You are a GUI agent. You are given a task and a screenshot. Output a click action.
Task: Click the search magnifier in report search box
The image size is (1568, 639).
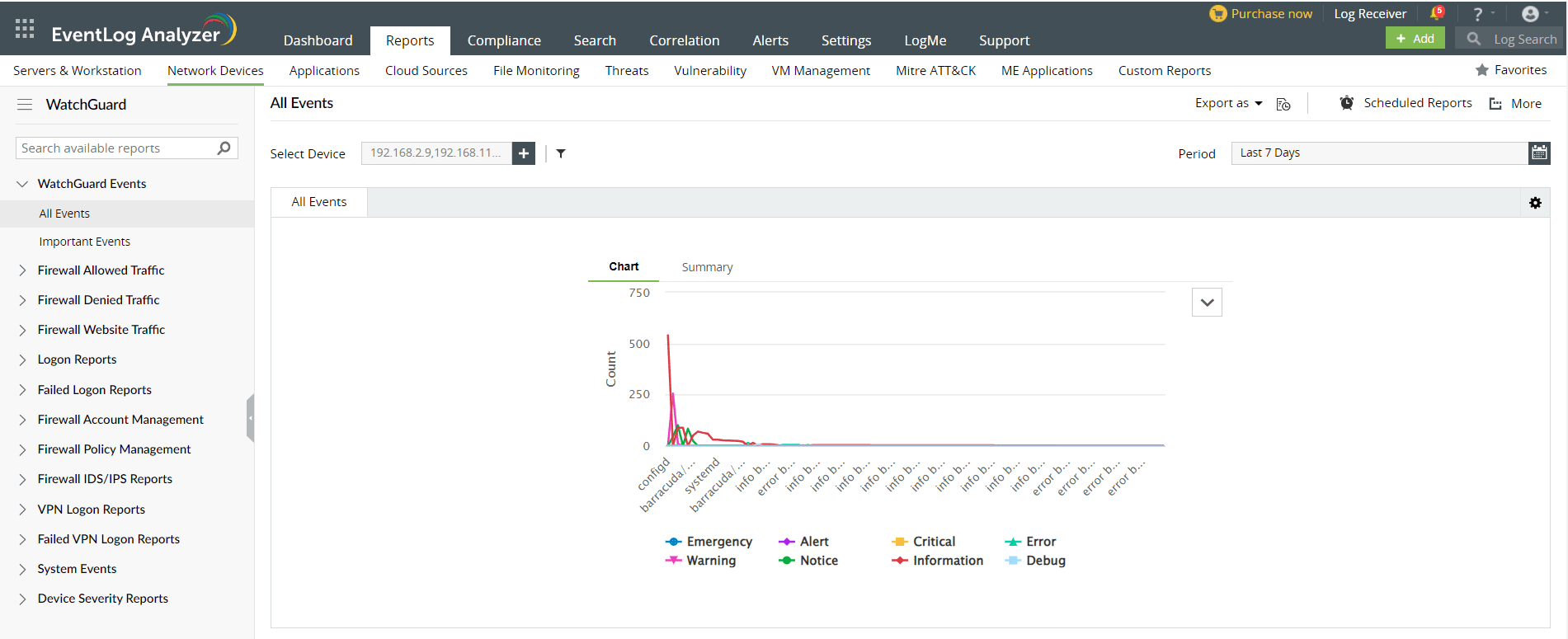[224, 148]
